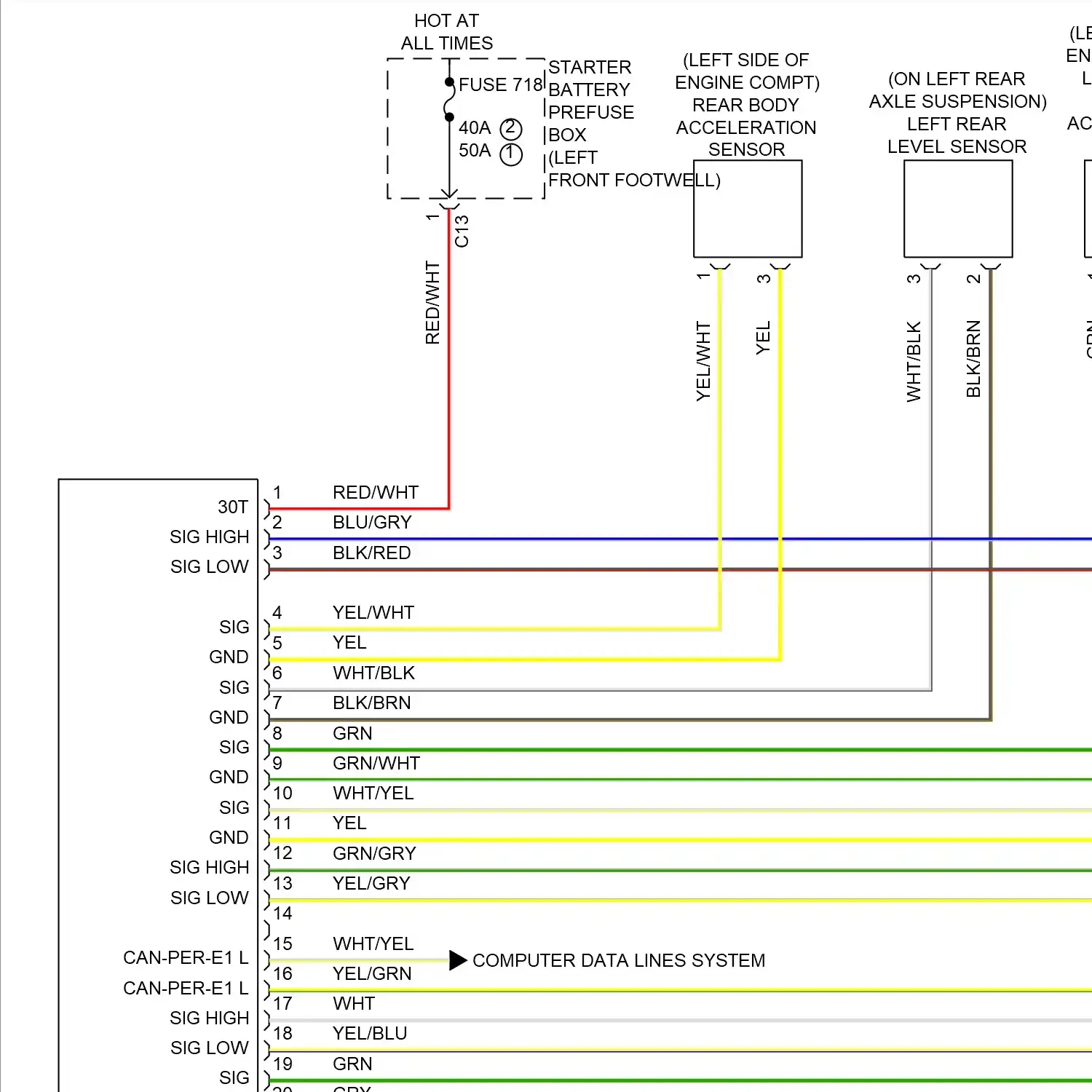Click GND label at pin 7

click(x=229, y=718)
